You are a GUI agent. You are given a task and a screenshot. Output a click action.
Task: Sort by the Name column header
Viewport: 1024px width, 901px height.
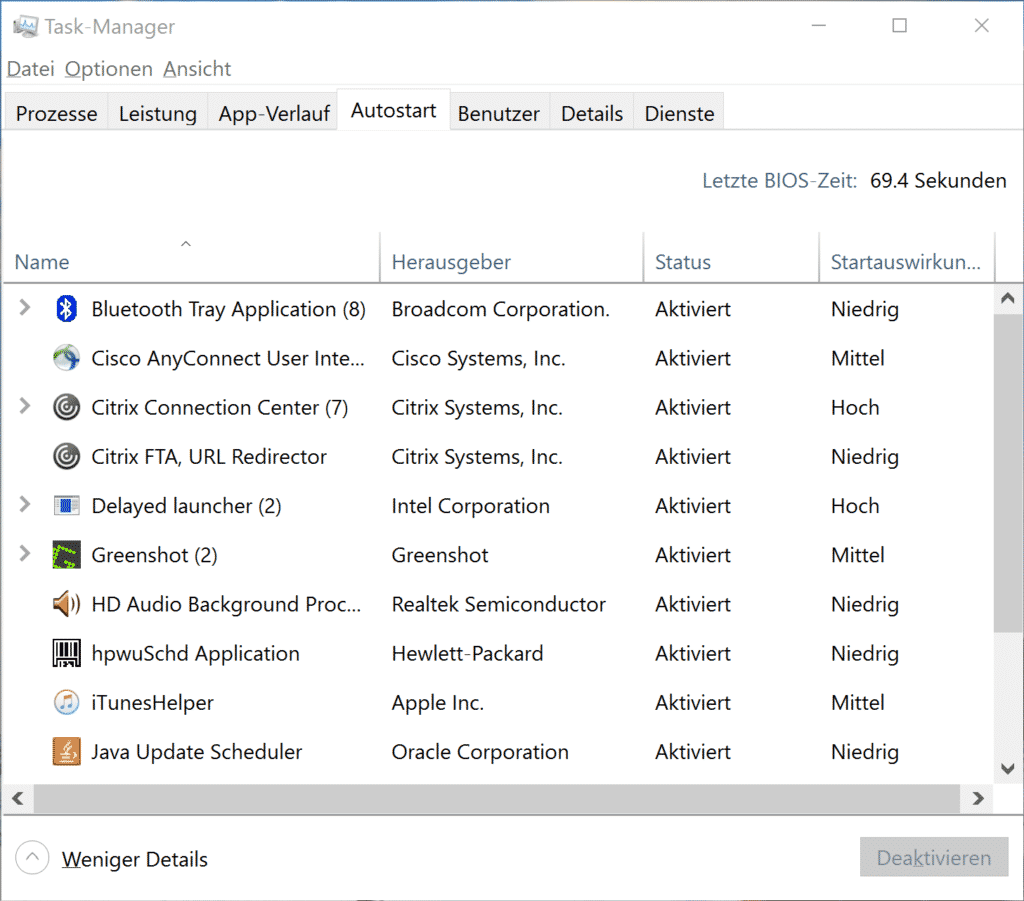tap(191, 257)
